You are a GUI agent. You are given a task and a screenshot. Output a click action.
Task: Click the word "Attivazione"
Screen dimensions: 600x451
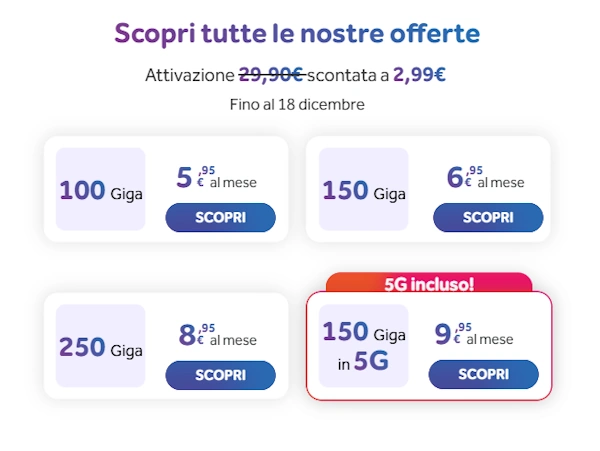click(x=189, y=75)
